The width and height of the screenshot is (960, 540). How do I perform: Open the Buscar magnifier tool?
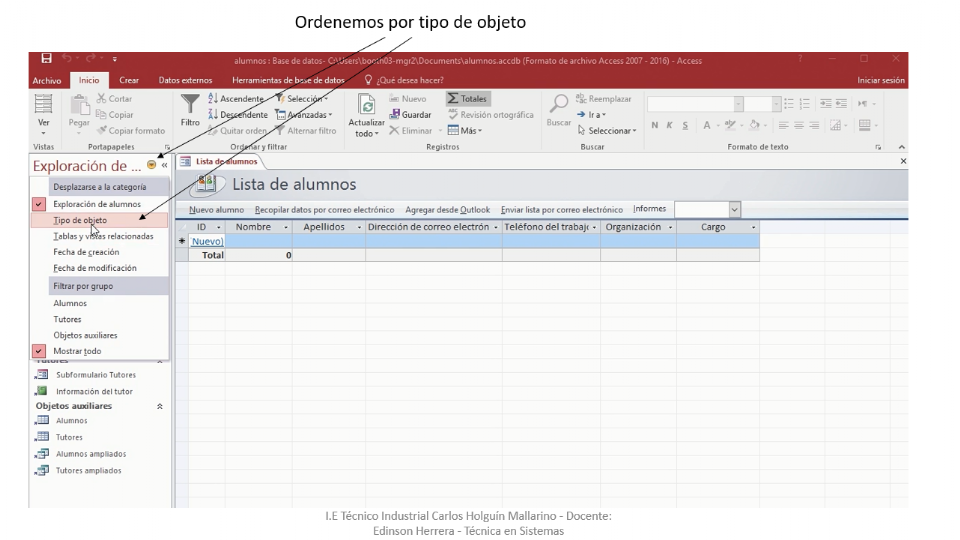559,104
